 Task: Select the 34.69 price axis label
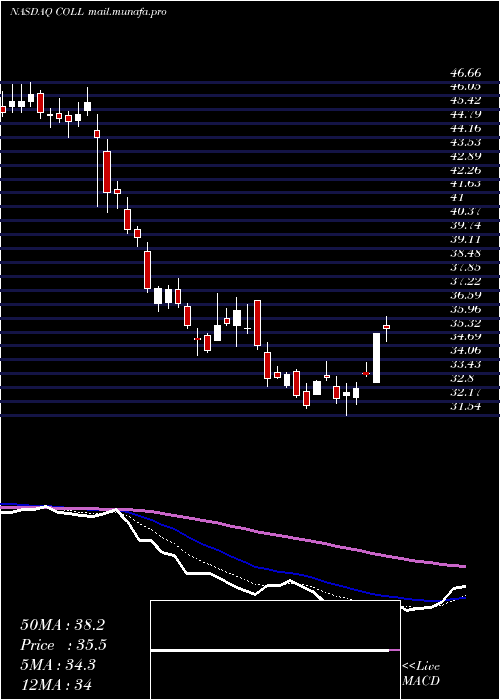pyautogui.click(x=465, y=337)
